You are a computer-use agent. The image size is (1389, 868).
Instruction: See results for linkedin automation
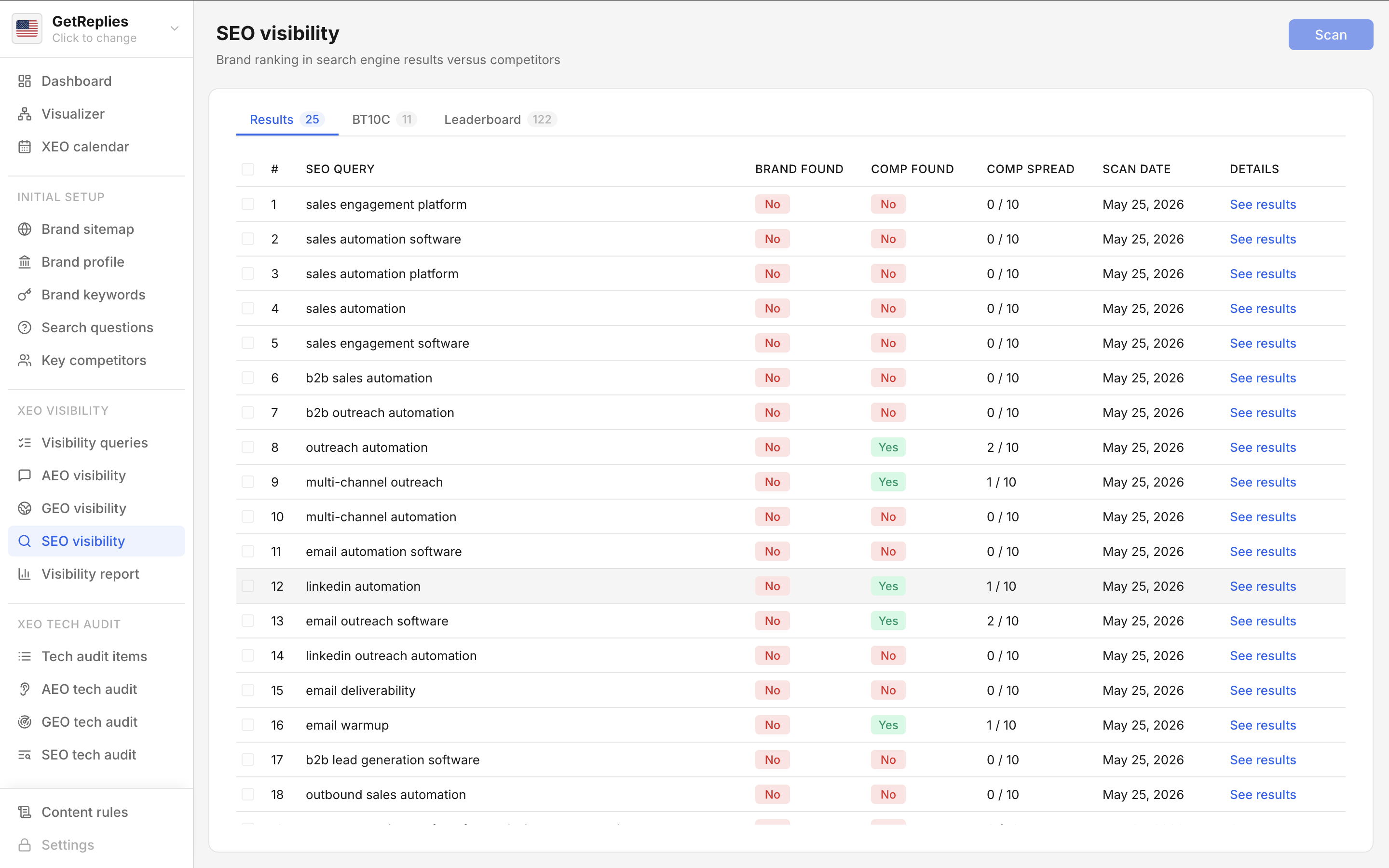point(1263,586)
